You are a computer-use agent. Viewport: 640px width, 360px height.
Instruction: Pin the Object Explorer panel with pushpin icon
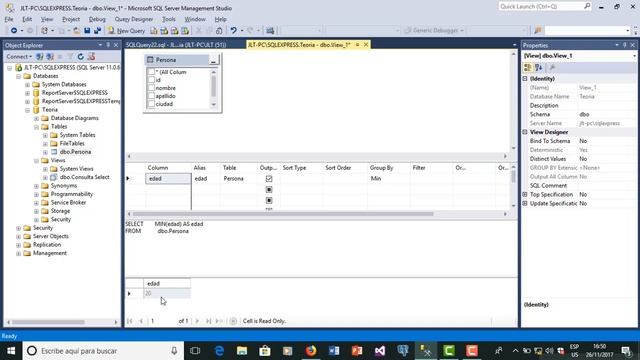[x=108, y=45]
